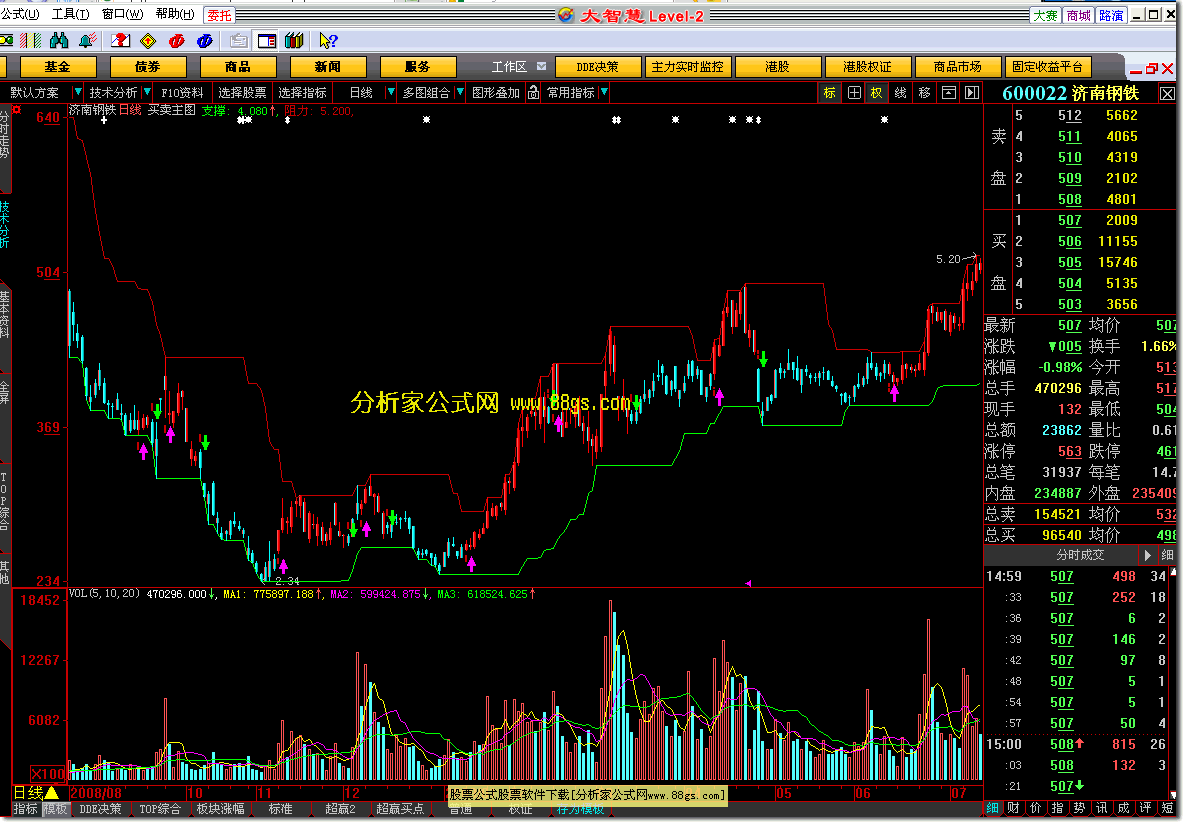1186x824 pixels.
Task: Click the 路演 link in title bar
Action: click(x=1110, y=15)
